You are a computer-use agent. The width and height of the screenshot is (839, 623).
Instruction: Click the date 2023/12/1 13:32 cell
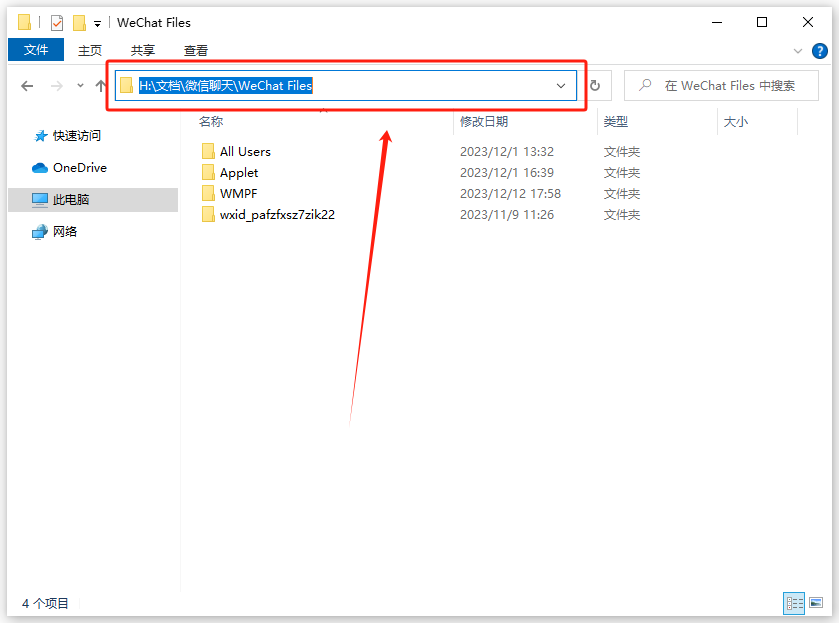pos(507,151)
